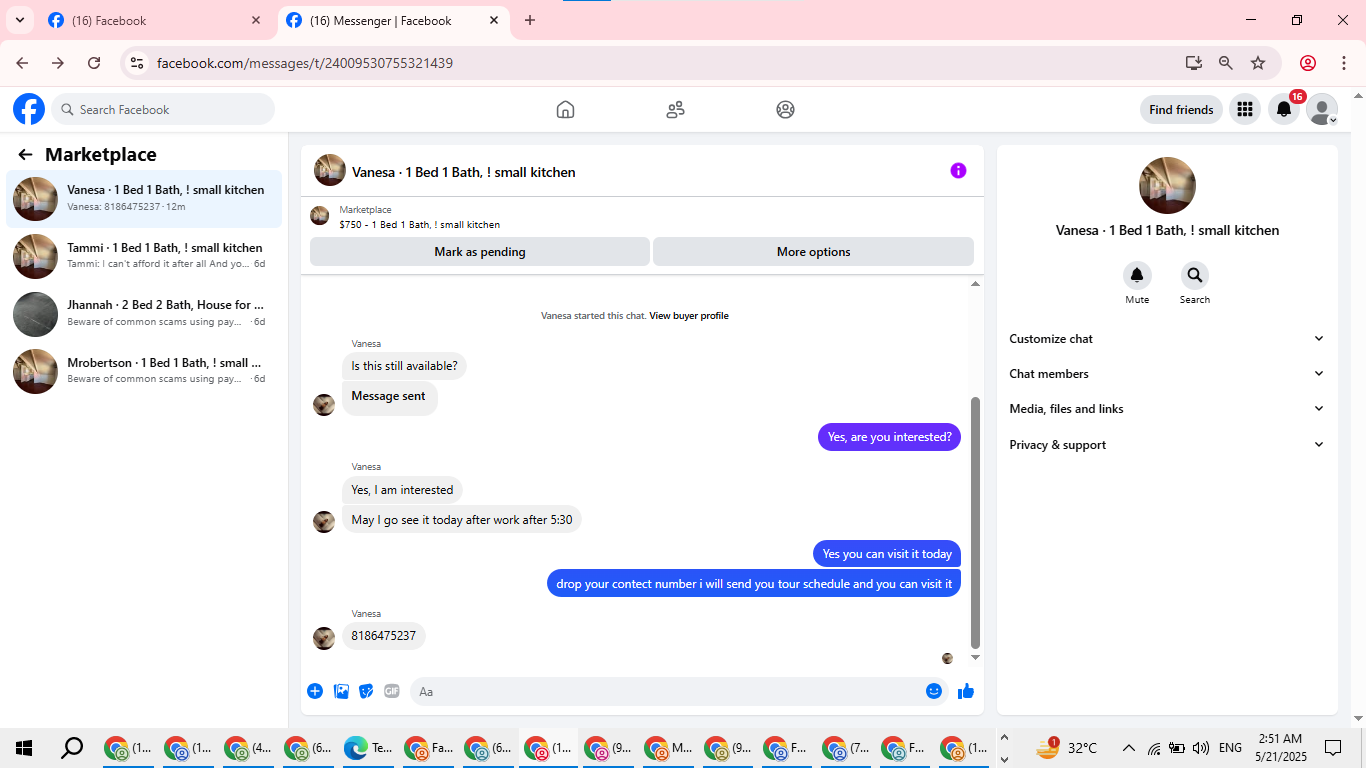Image resolution: width=1366 pixels, height=768 pixels.
Task: Open the Chrome profile icon
Action: pos(1308,63)
